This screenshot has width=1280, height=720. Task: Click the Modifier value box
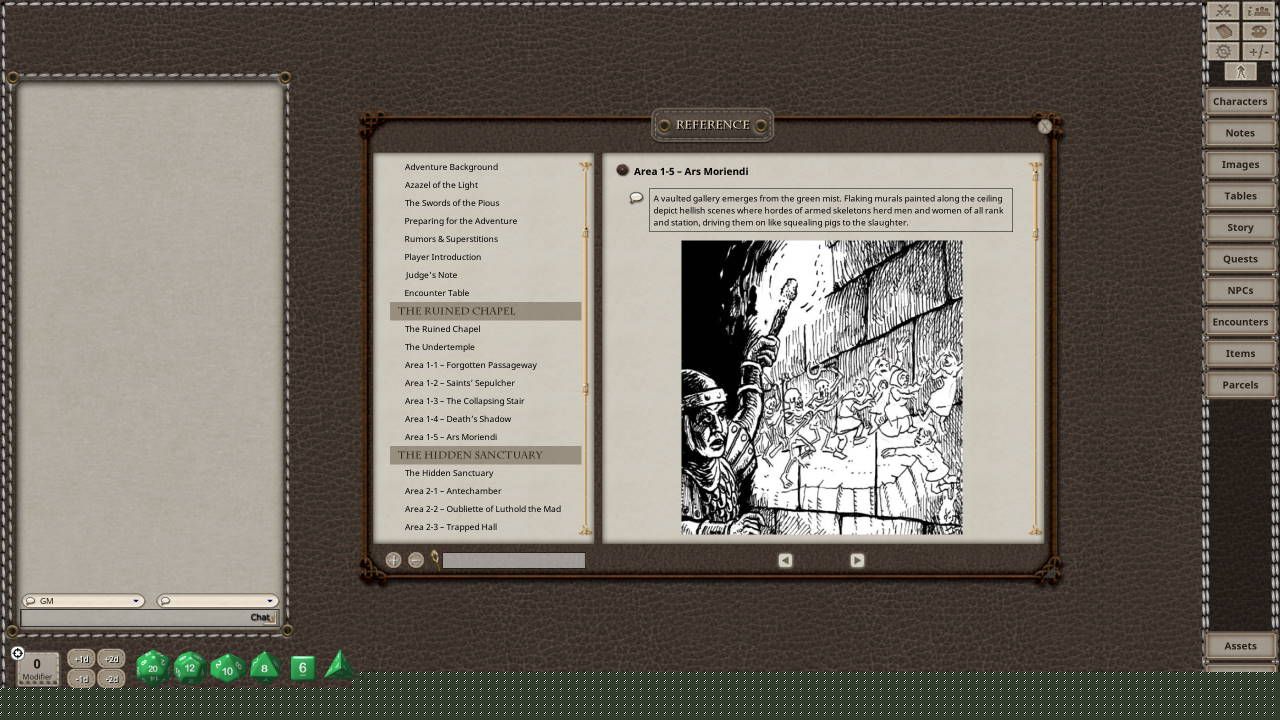click(38, 668)
